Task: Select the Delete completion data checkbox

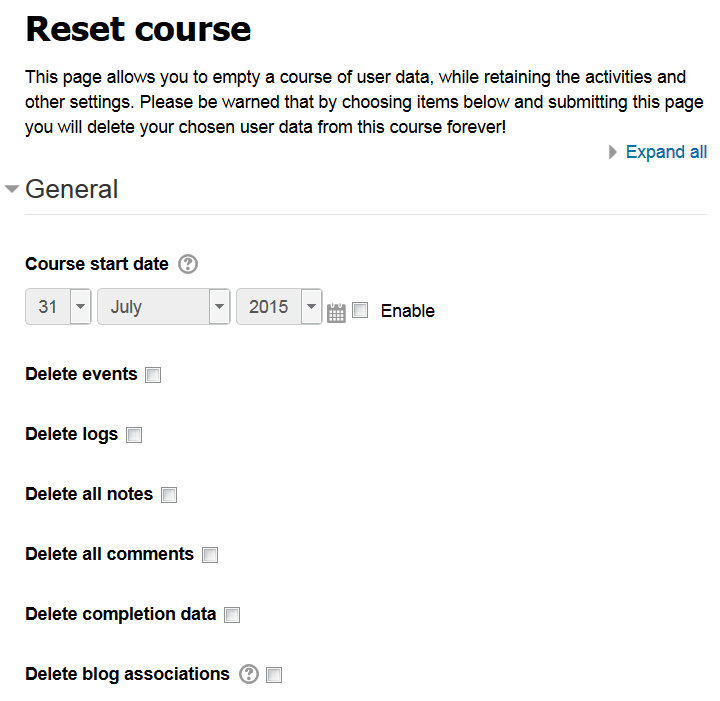Action: [232, 615]
